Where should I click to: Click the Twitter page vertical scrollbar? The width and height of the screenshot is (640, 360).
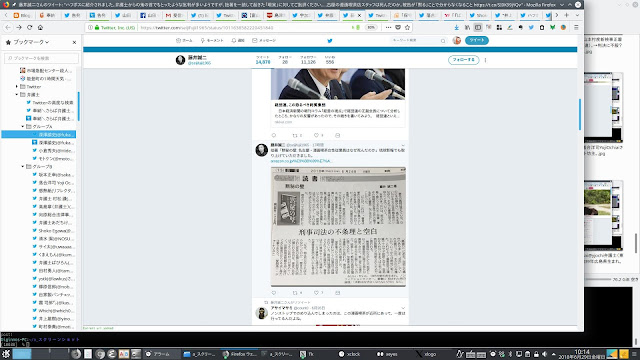click(x=580, y=115)
